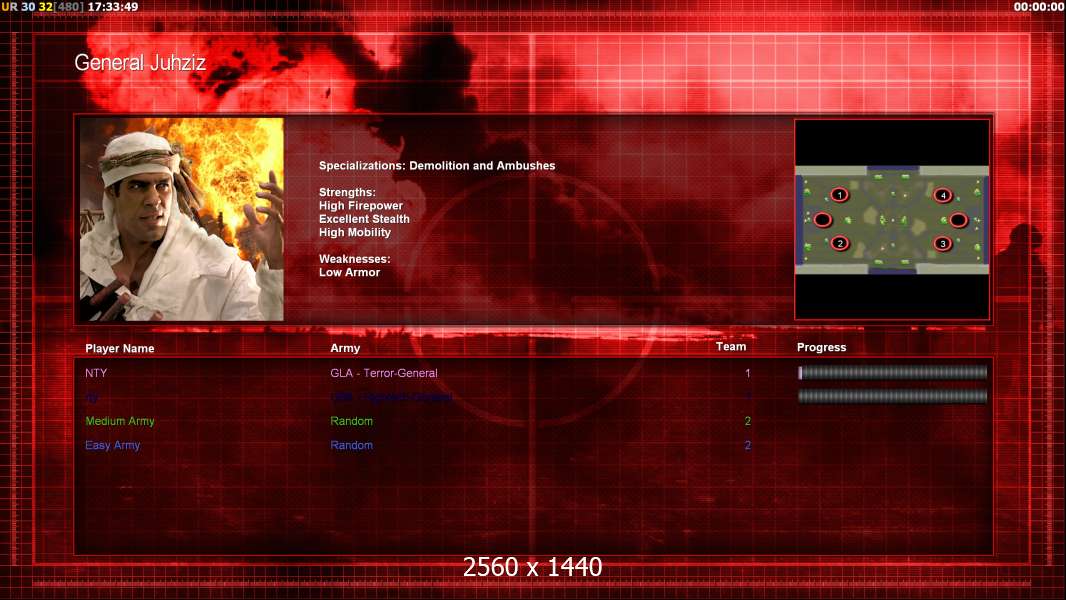Click the loading progress bar below NTY's

pyautogui.click(x=893, y=396)
